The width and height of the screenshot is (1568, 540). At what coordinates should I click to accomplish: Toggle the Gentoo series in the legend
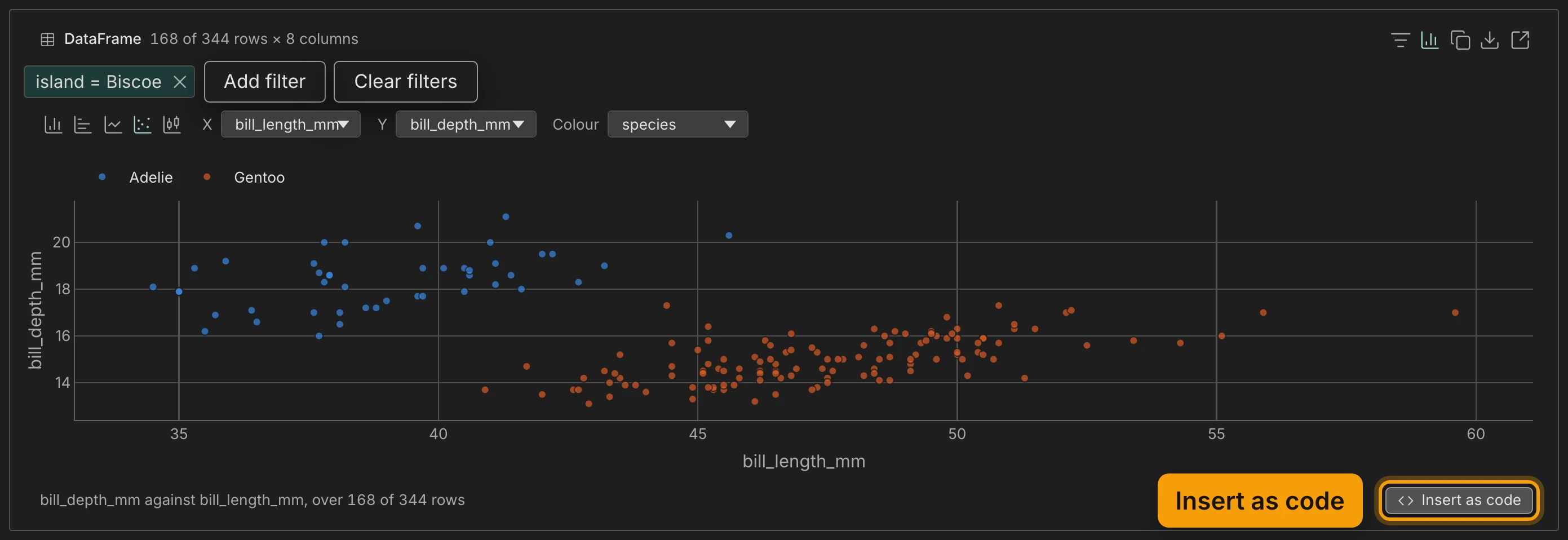tap(259, 177)
